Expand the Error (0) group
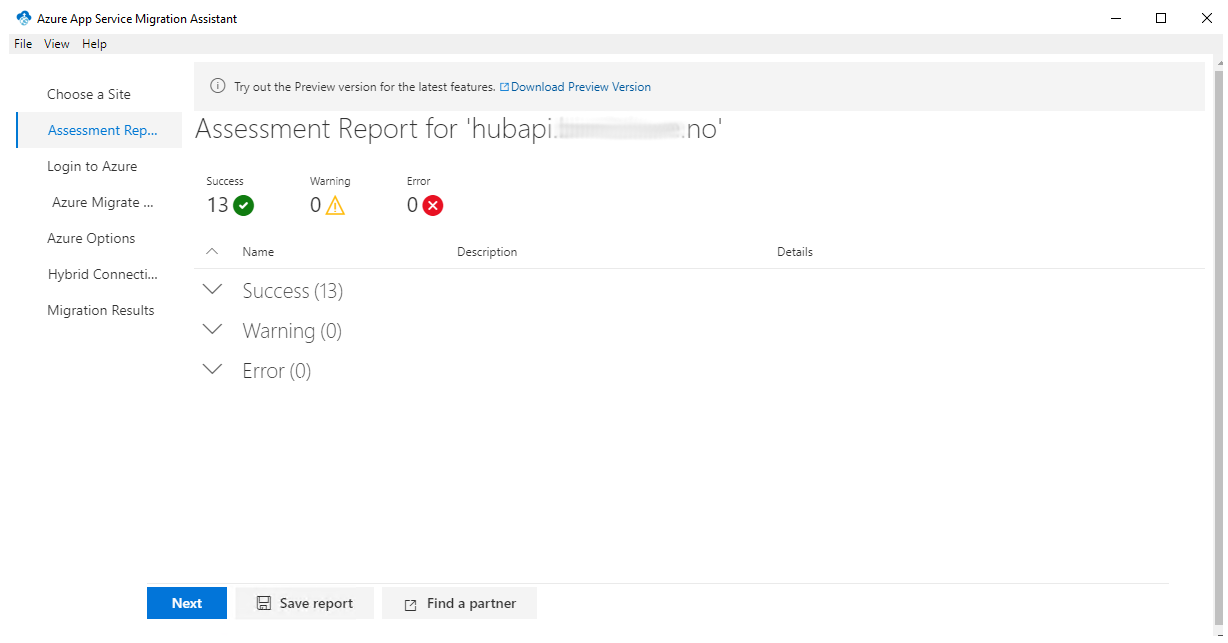 coord(212,370)
